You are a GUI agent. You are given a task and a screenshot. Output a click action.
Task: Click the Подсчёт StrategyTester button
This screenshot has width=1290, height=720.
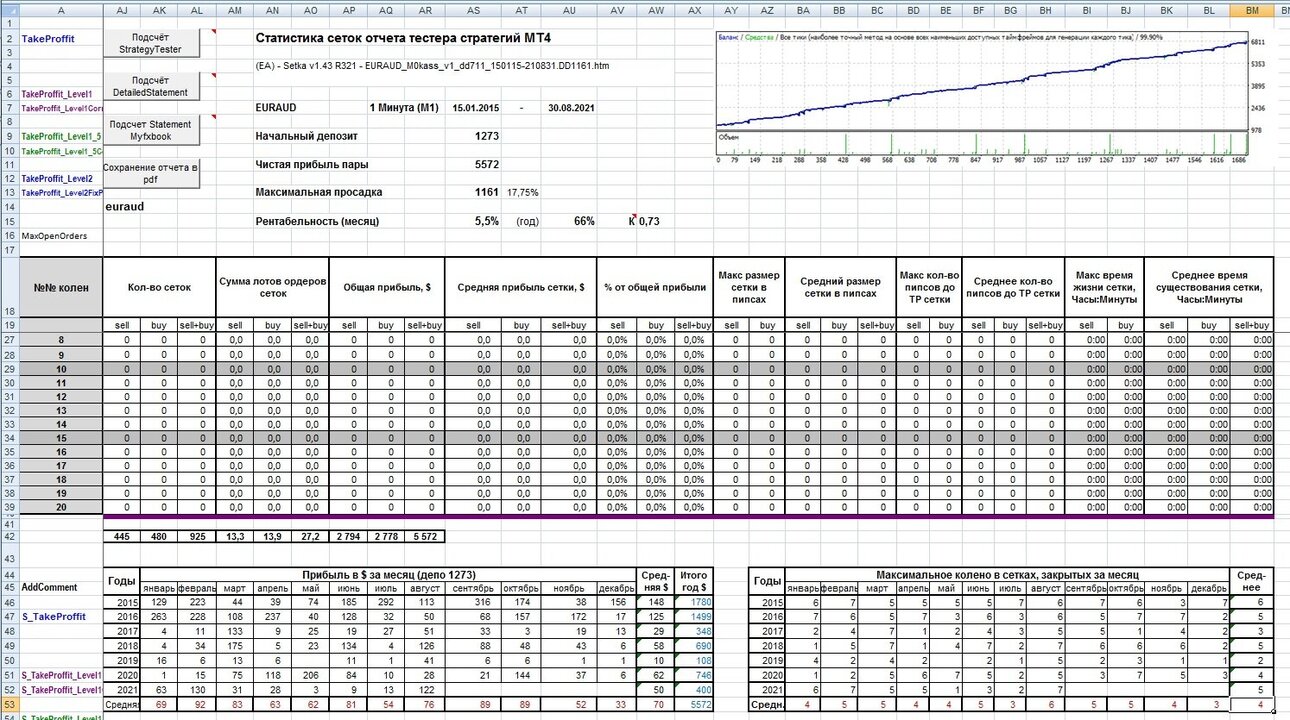pos(151,43)
